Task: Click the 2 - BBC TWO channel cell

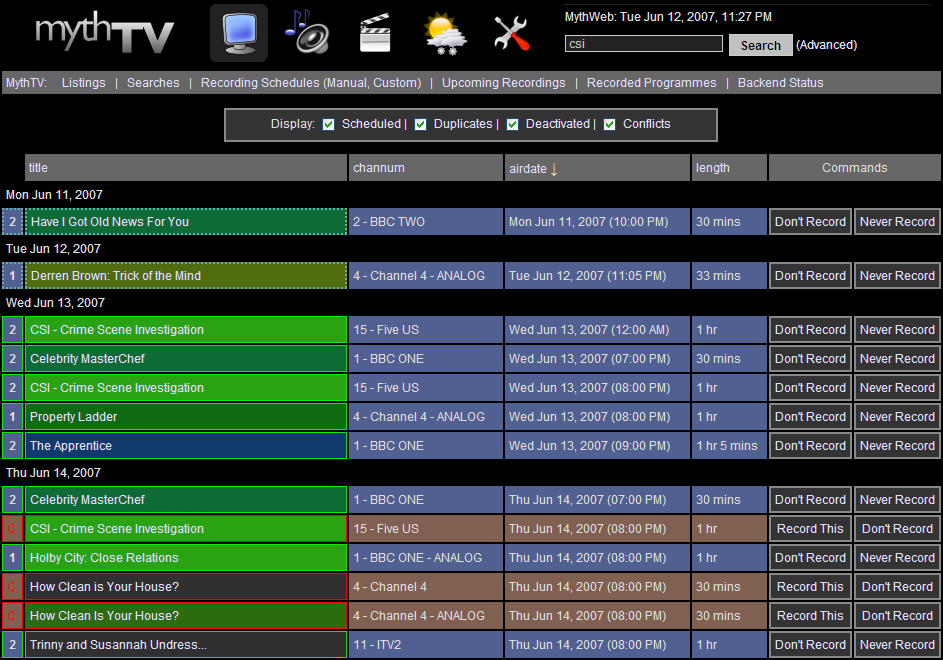Action: tap(425, 222)
